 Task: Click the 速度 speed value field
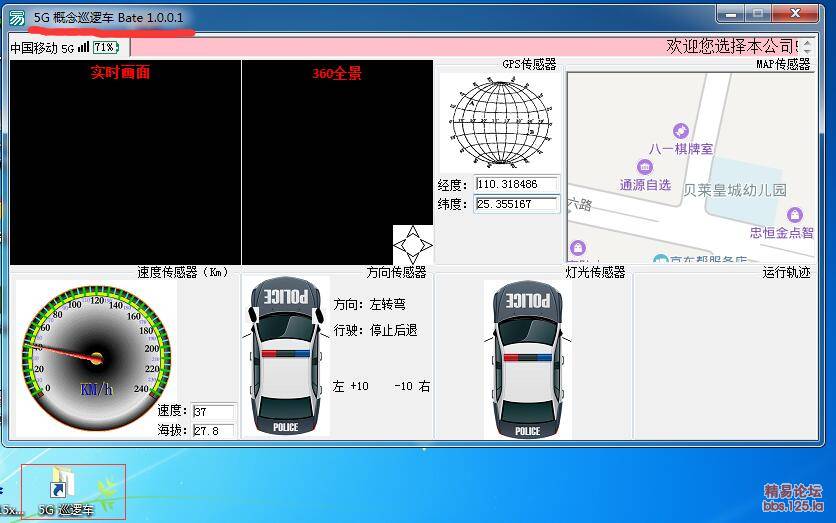pos(213,412)
